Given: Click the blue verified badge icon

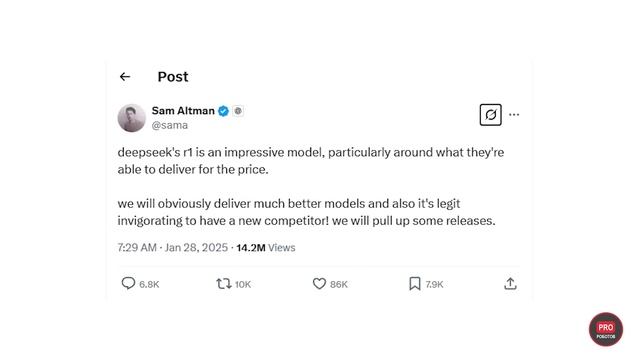Looking at the screenshot, I should tap(223, 111).
